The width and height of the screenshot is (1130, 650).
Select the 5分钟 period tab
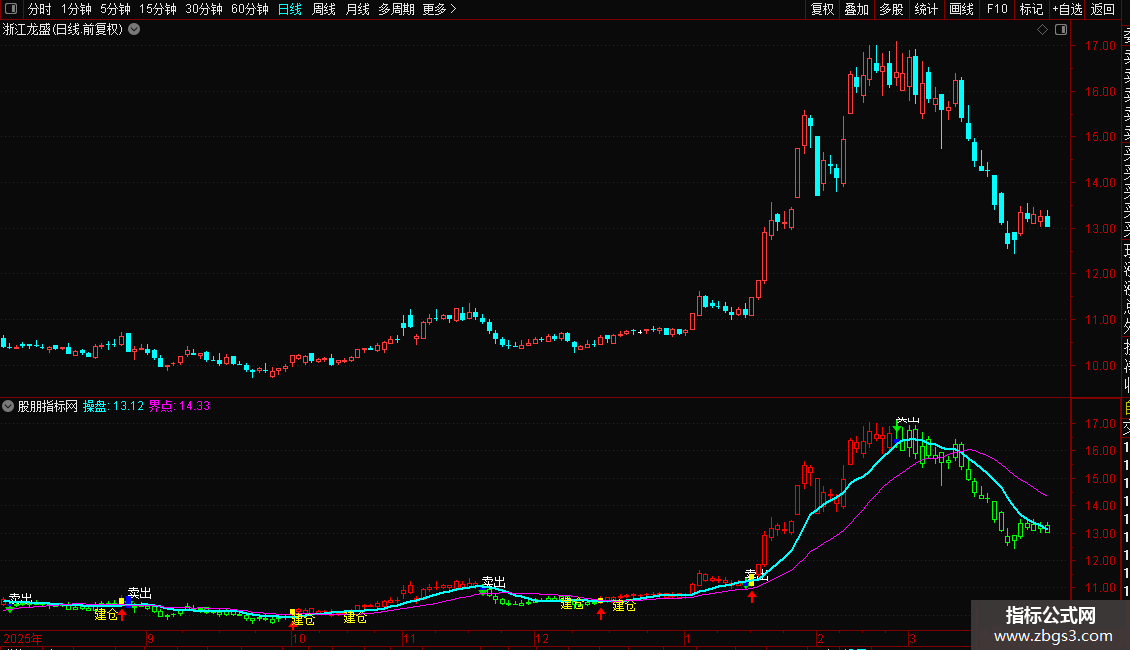click(x=115, y=9)
